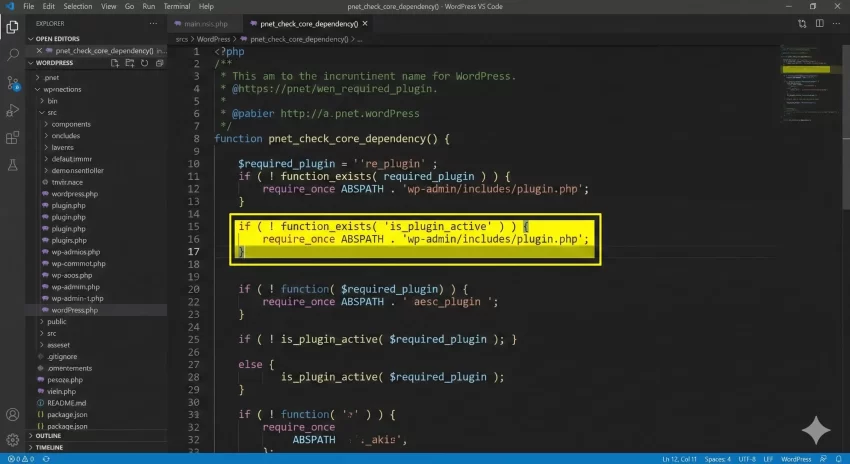
Task: Click srcs breadcrumb in editor path
Action: click(182, 39)
